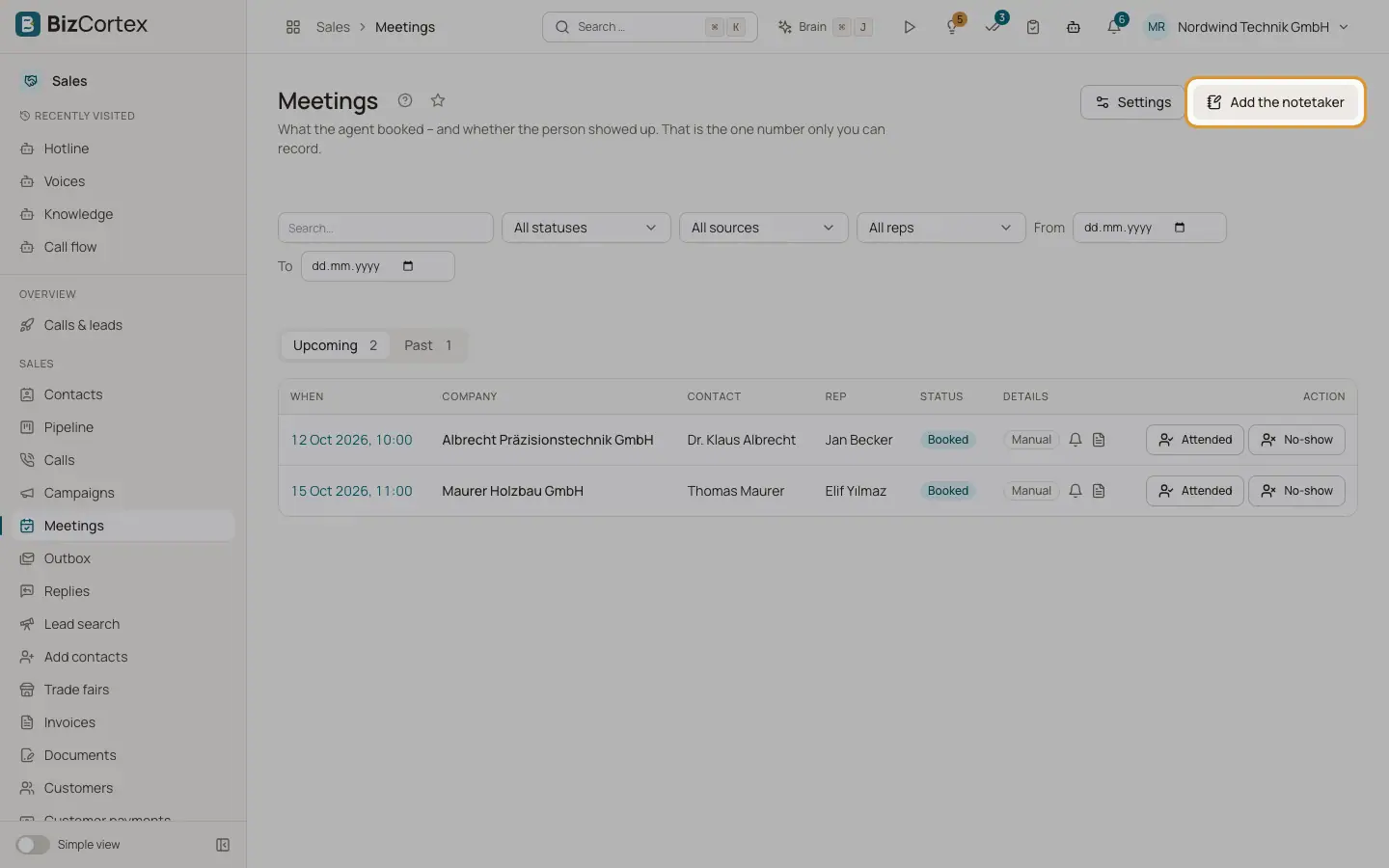1389x868 pixels.
Task: Open the All statuses dropdown
Action: 586,228
